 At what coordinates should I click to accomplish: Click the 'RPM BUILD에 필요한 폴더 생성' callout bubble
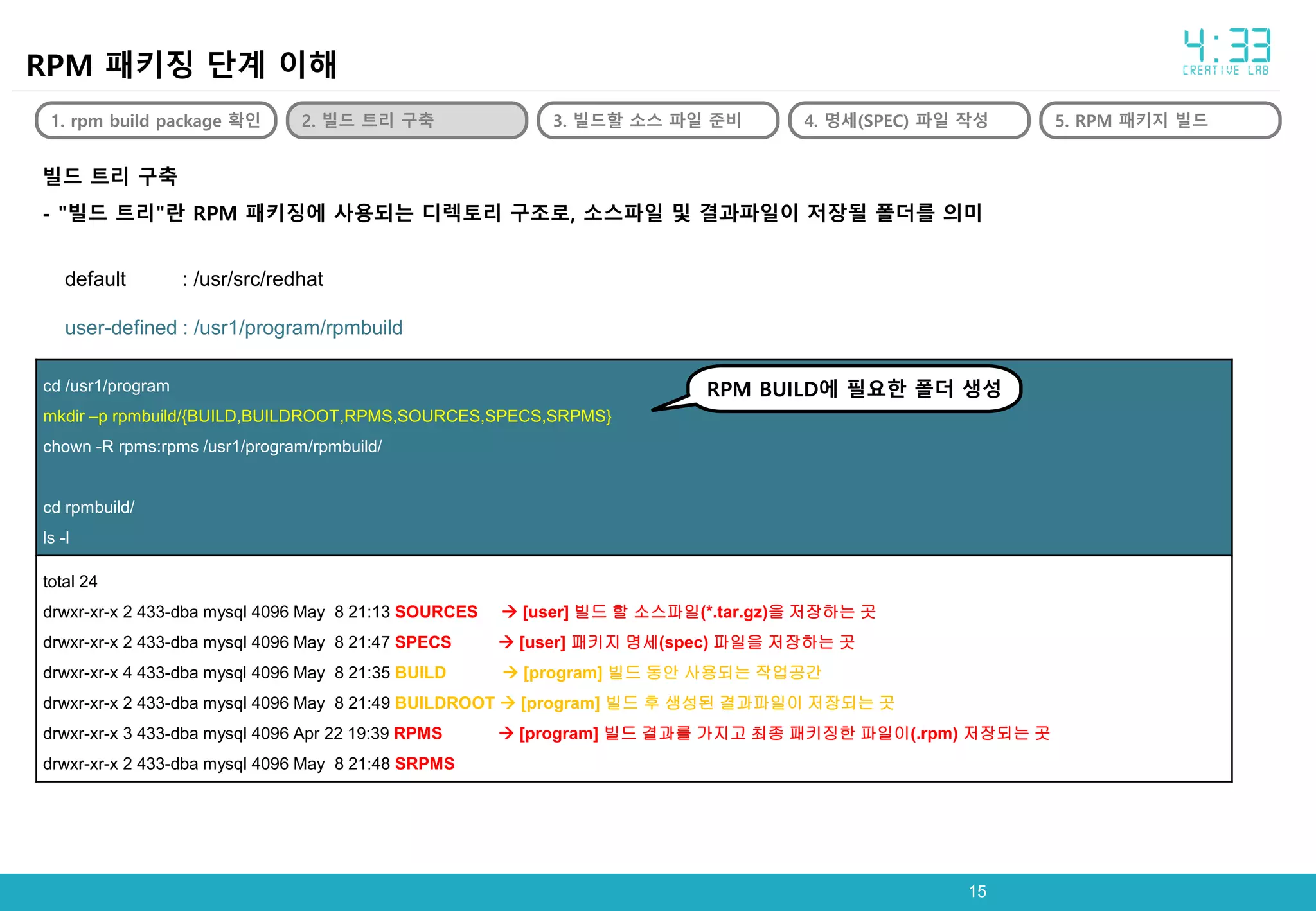854,389
